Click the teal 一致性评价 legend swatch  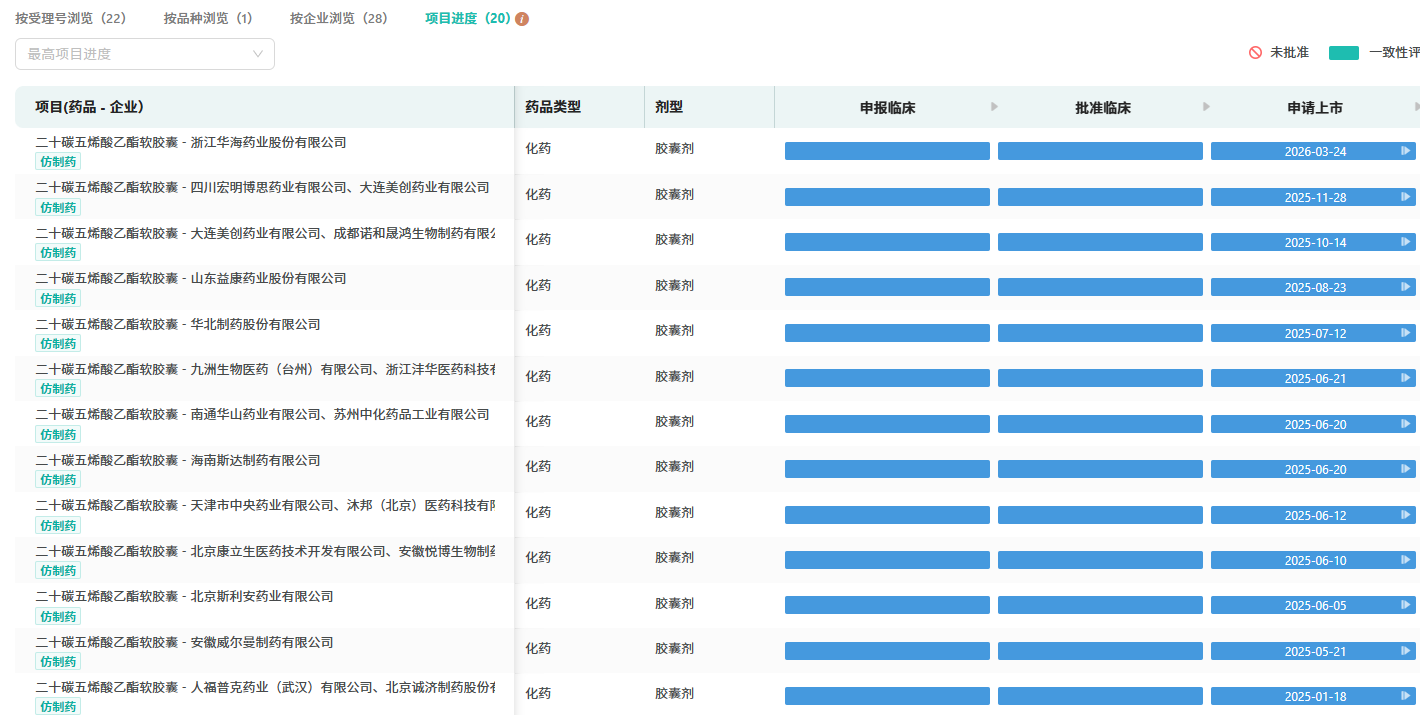click(1343, 53)
